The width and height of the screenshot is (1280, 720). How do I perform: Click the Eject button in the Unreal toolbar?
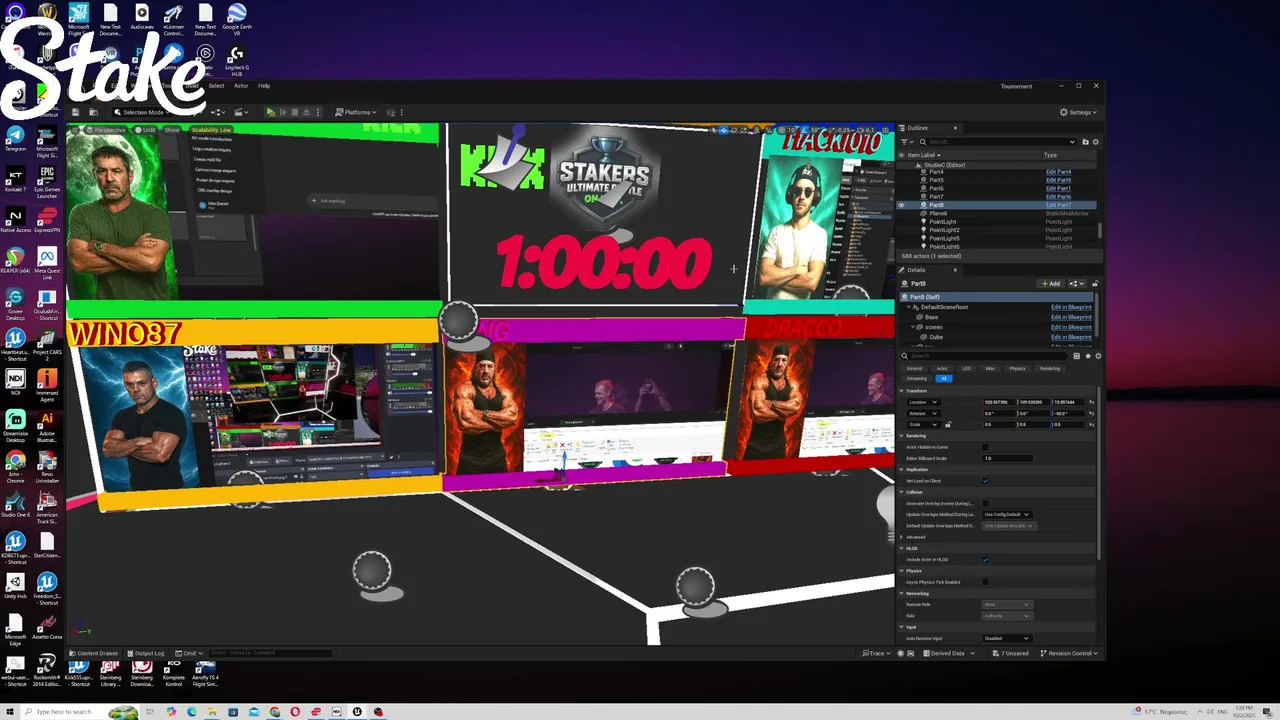click(x=306, y=112)
